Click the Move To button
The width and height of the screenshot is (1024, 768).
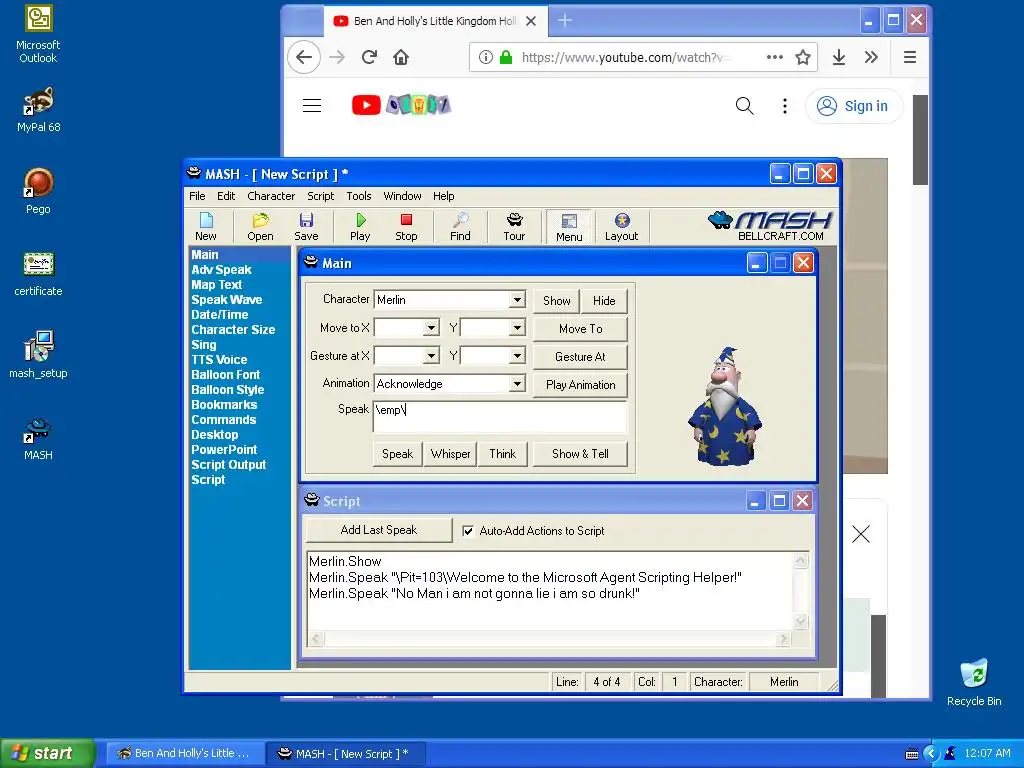pyautogui.click(x=581, y=328)
